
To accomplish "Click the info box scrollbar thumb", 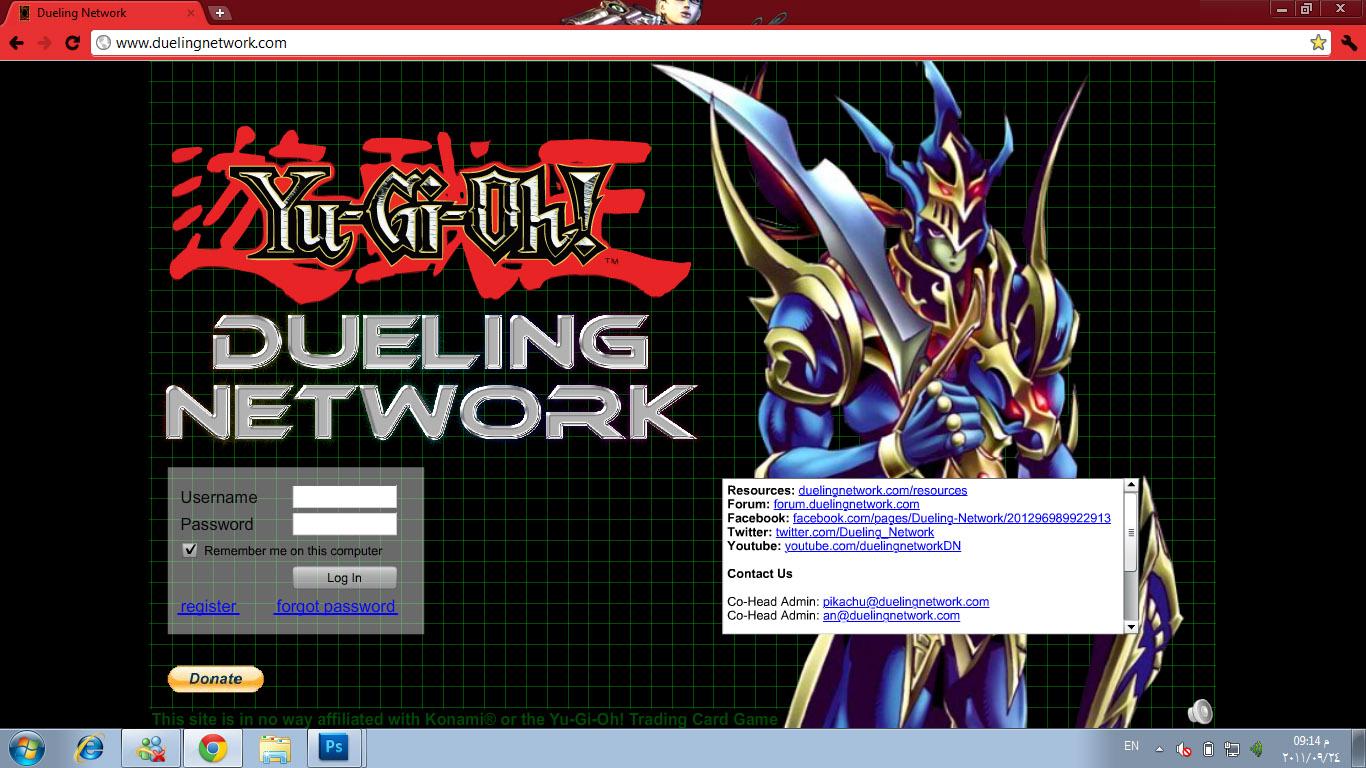I will tap(1131, 532).
